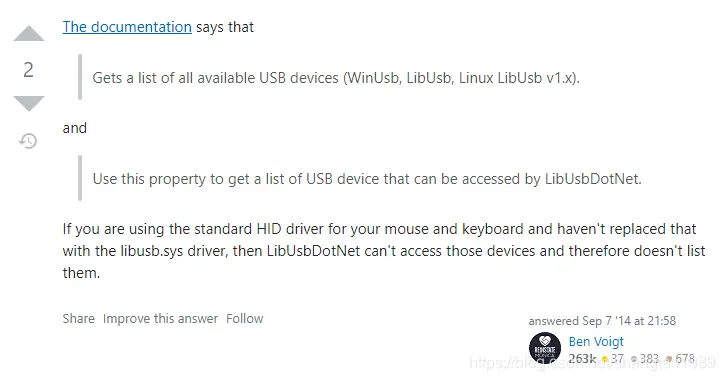Image resolution: width=725 pixels, height=381 pixels.
Task: Click the "answered Sep 7 '14 at 21:58" timestamp
Action: [602, 321]
